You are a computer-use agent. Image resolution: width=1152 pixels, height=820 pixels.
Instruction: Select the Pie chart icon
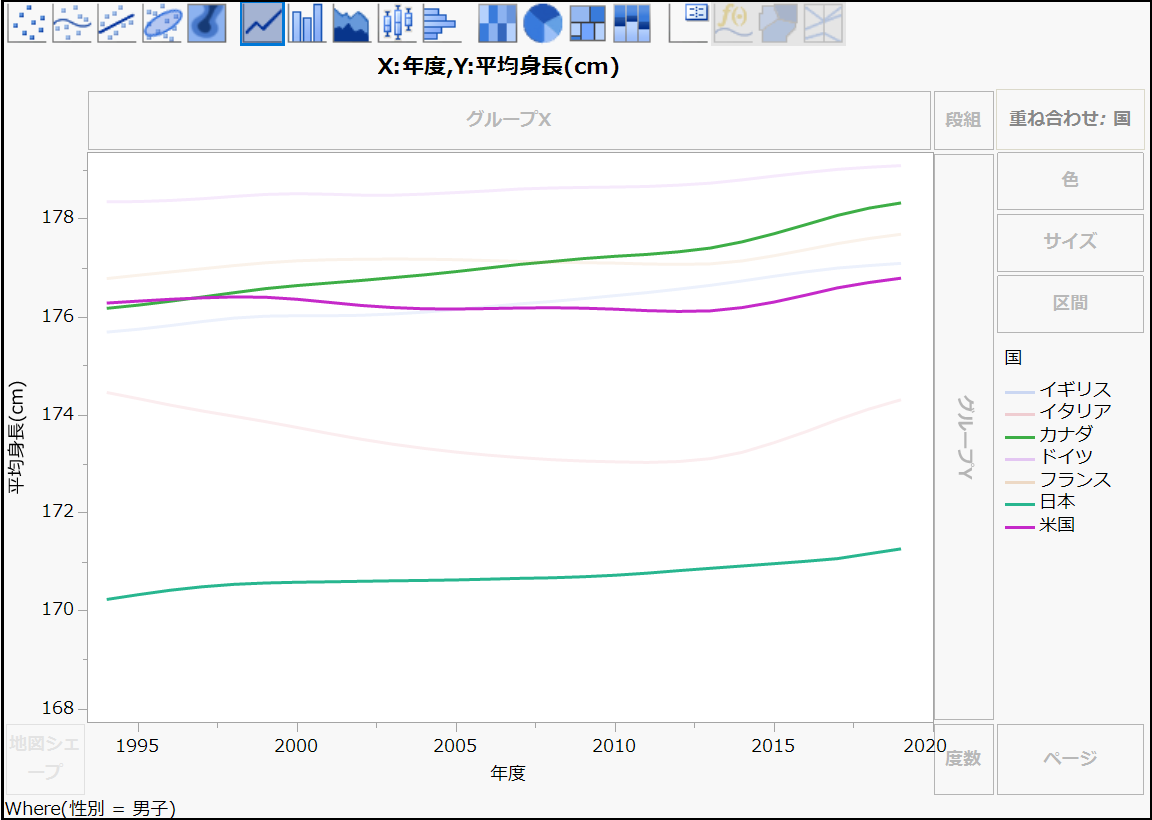coord(542,22)
